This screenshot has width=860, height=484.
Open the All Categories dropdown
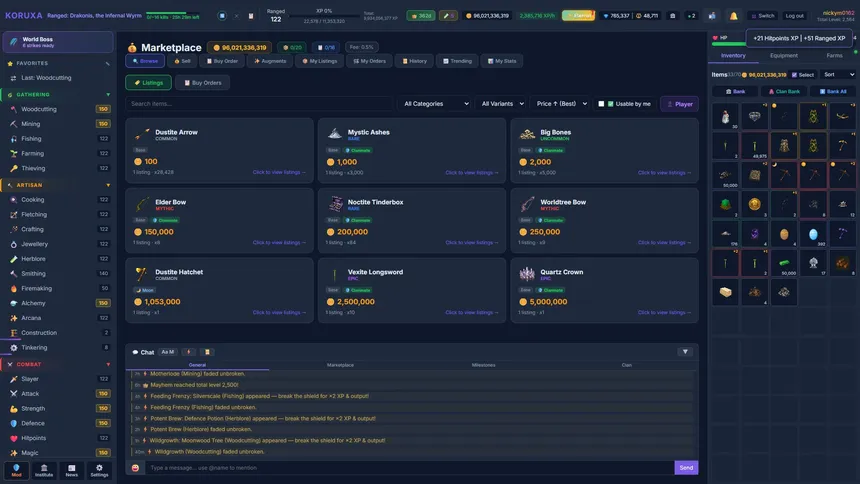(436, 104)
